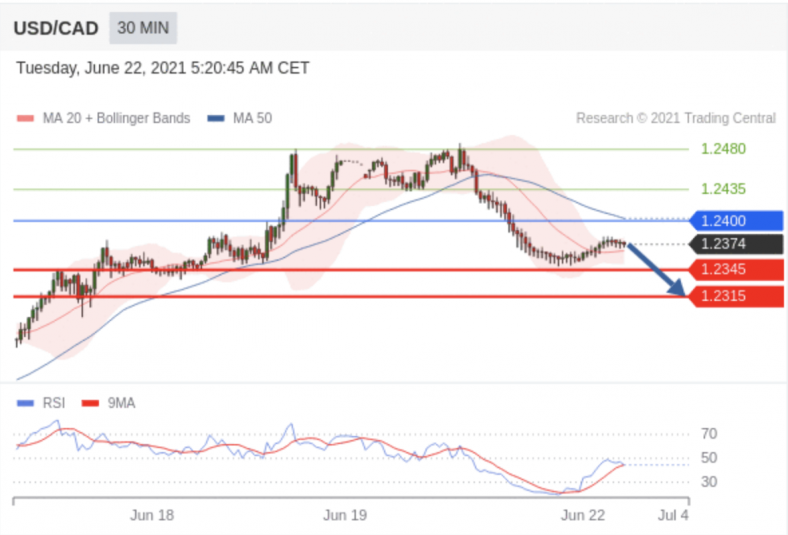The image size is (788, 535).
Task: Click the 1.2480 resistance level label
Action: (723, 149)
